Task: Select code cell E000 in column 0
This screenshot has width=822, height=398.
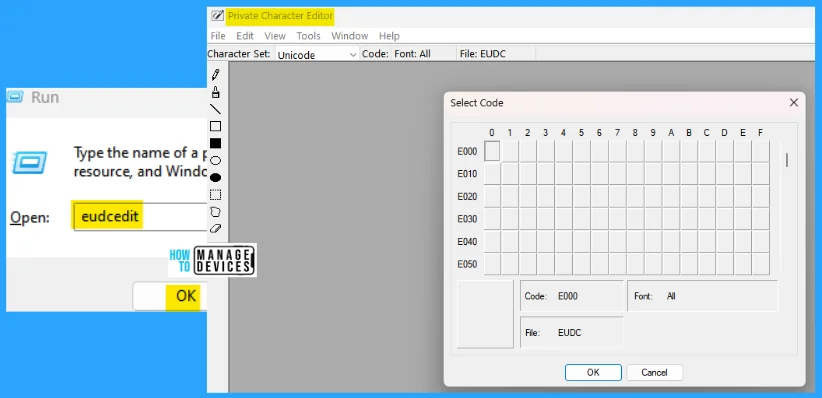Action: pyautogui.click(x=492, y=151)
